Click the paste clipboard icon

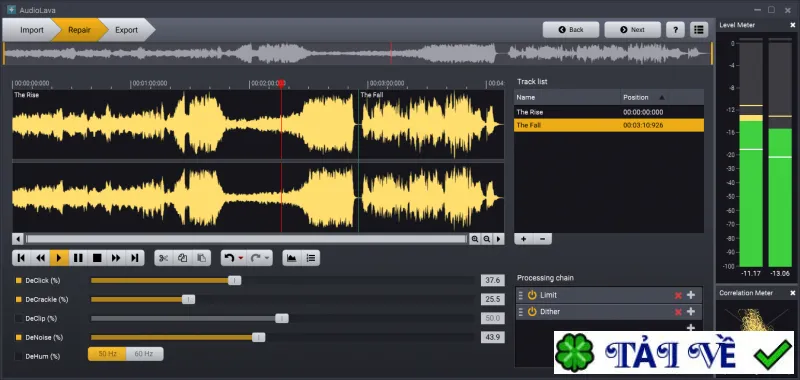(202, 258)
